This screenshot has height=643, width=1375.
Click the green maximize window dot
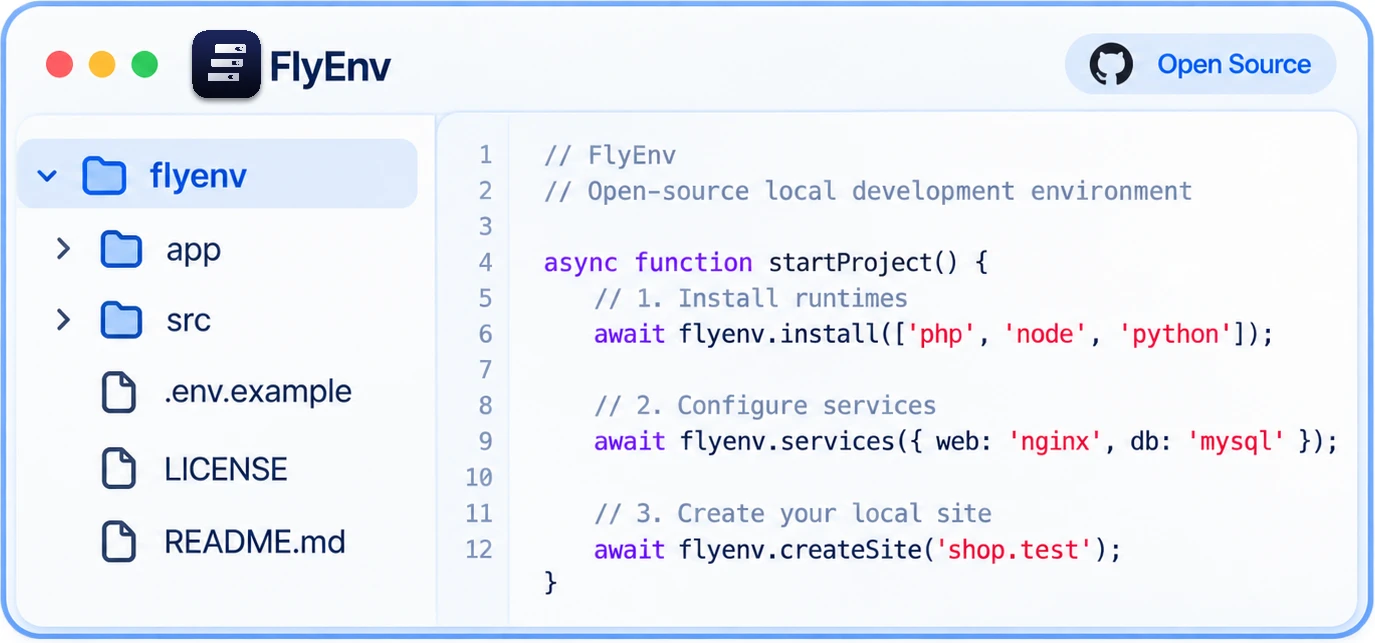pyautogui.click(x=145, y=65)
